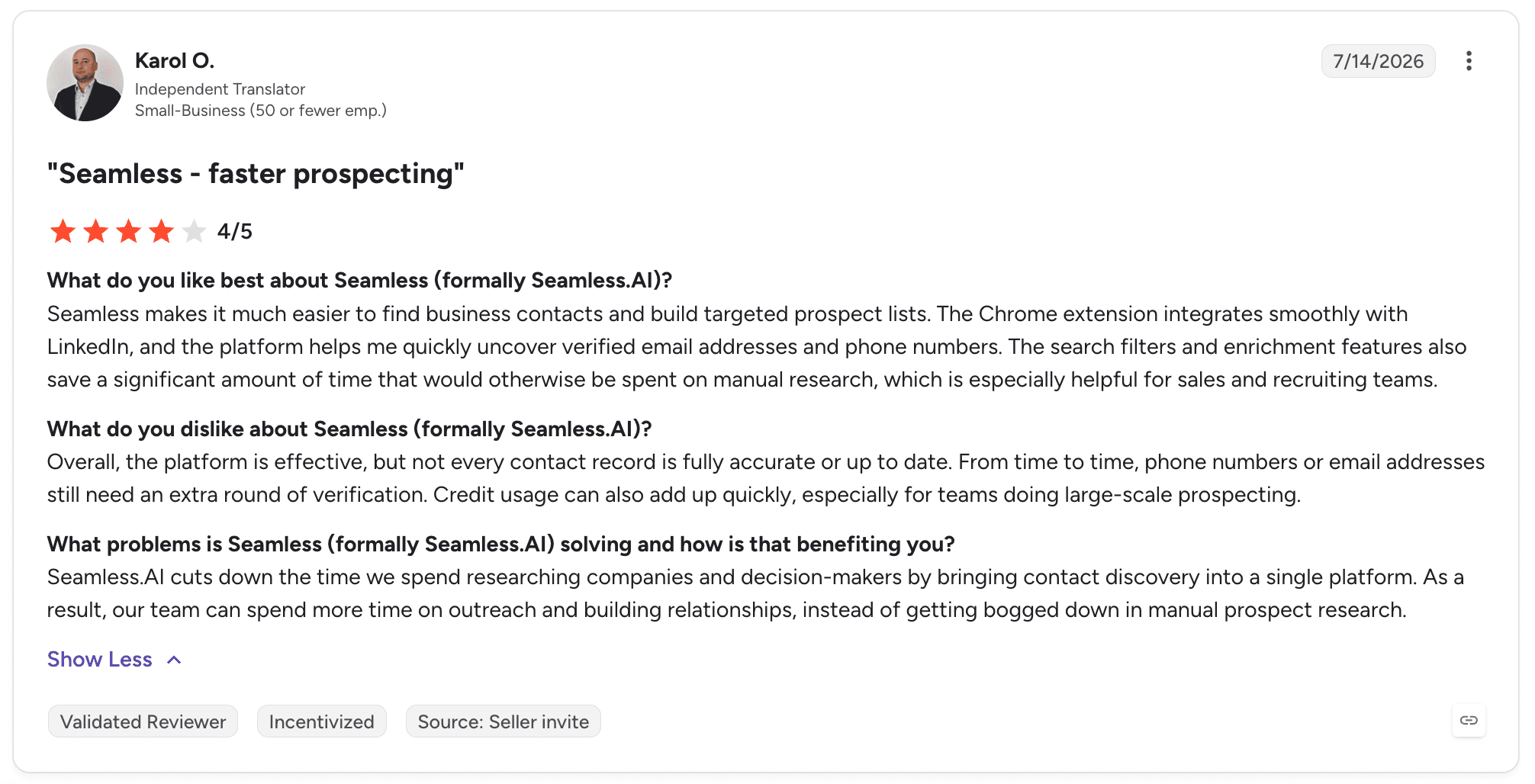Click the 4/5 rating score text

(x=235, y=231)
